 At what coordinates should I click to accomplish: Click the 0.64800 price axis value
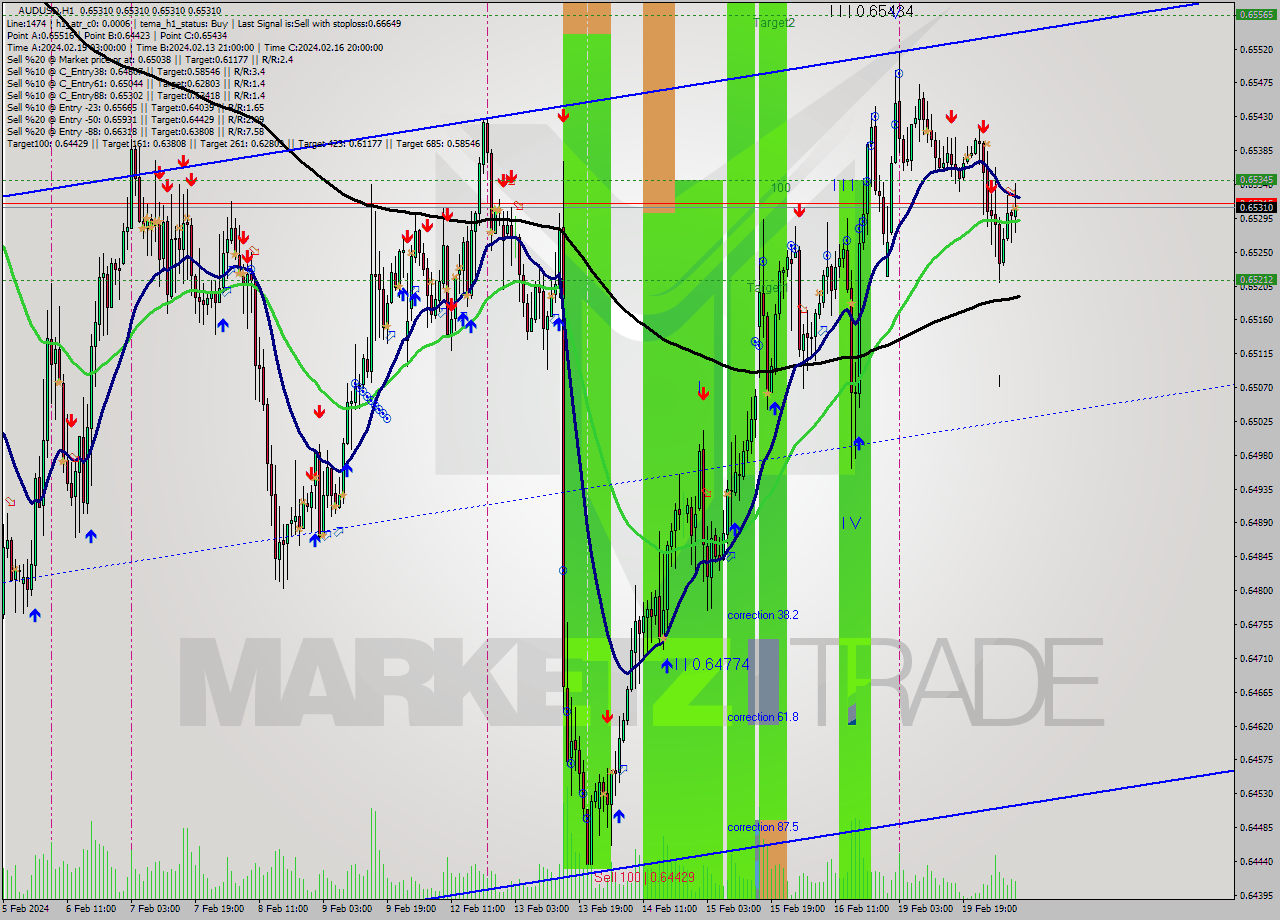tap(1257, 590)
